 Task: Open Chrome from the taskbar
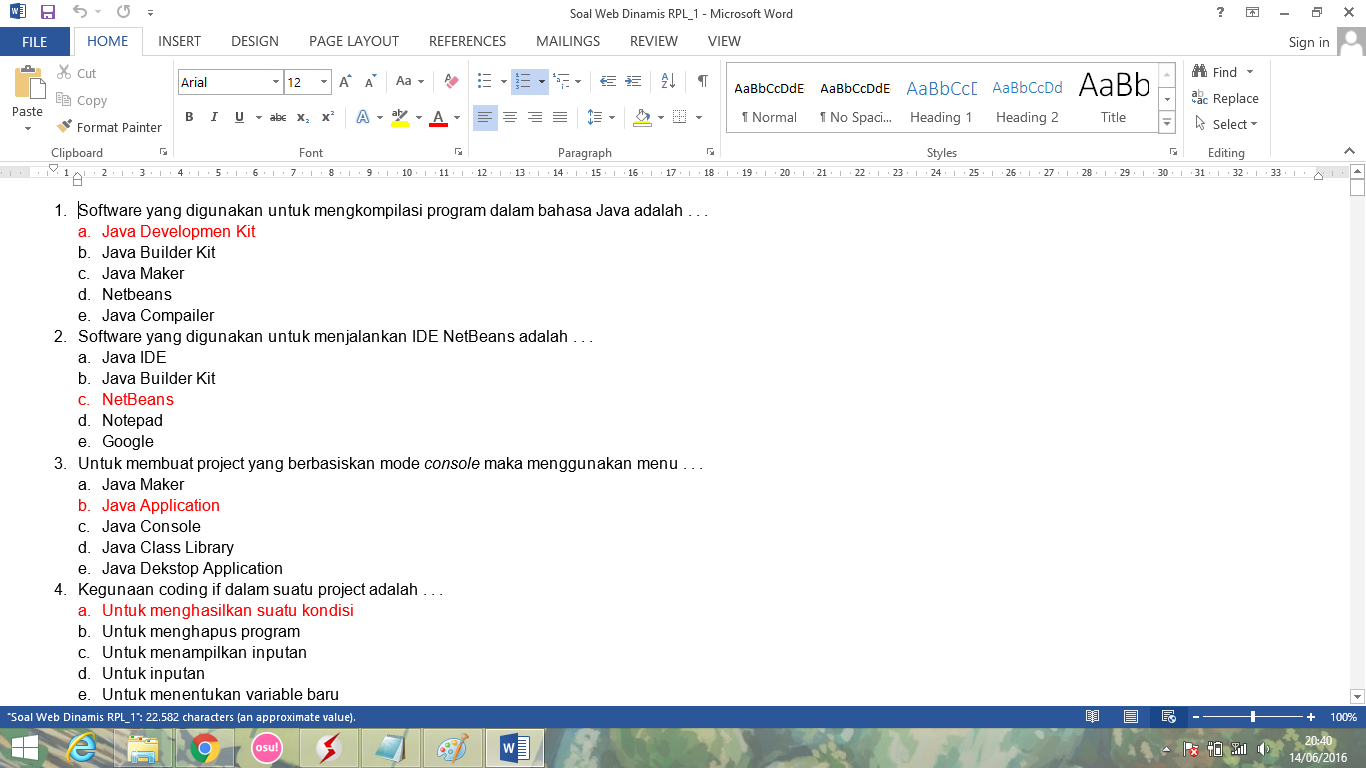click(205, 746)
